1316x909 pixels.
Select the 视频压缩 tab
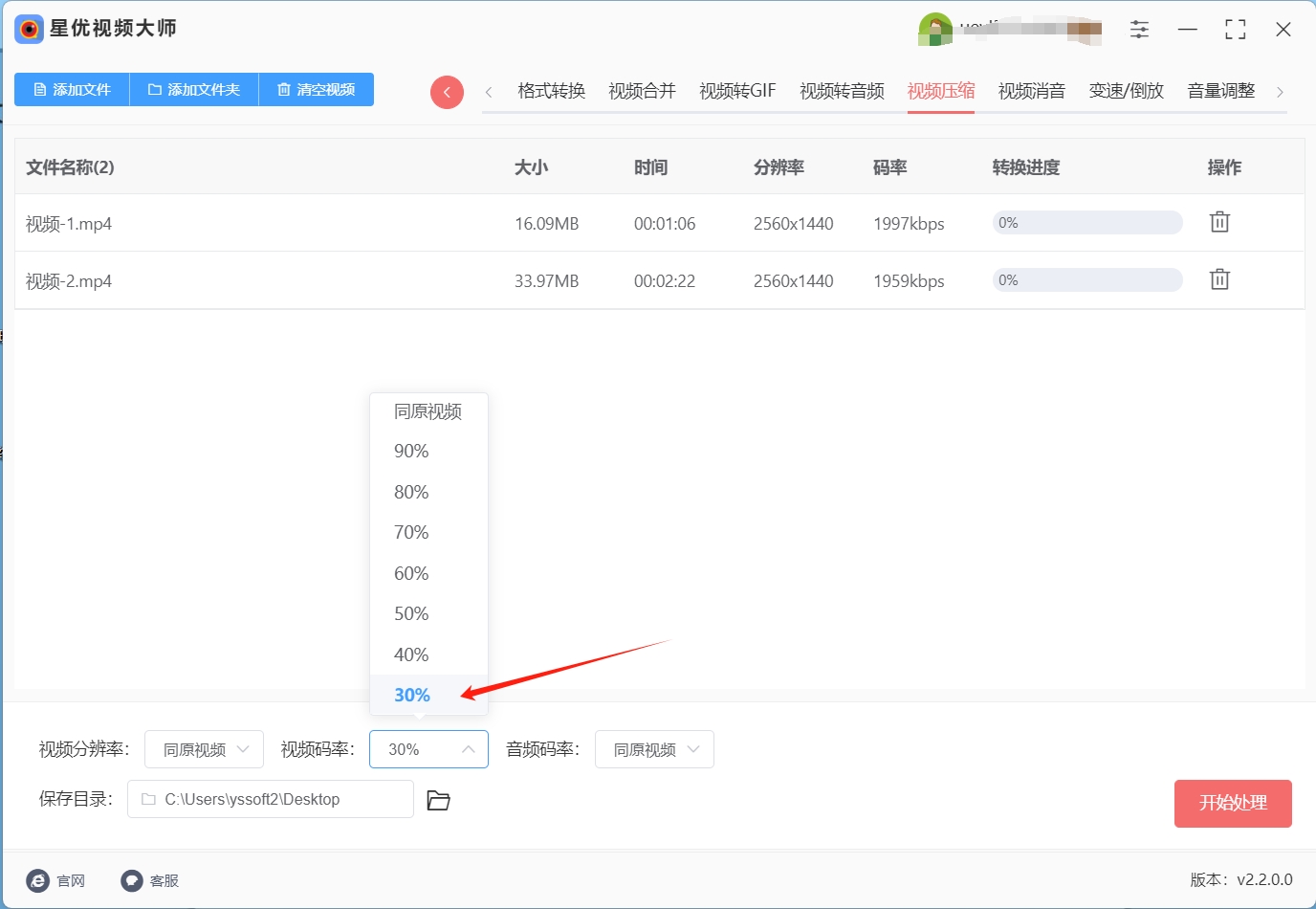tap(941, 91)
